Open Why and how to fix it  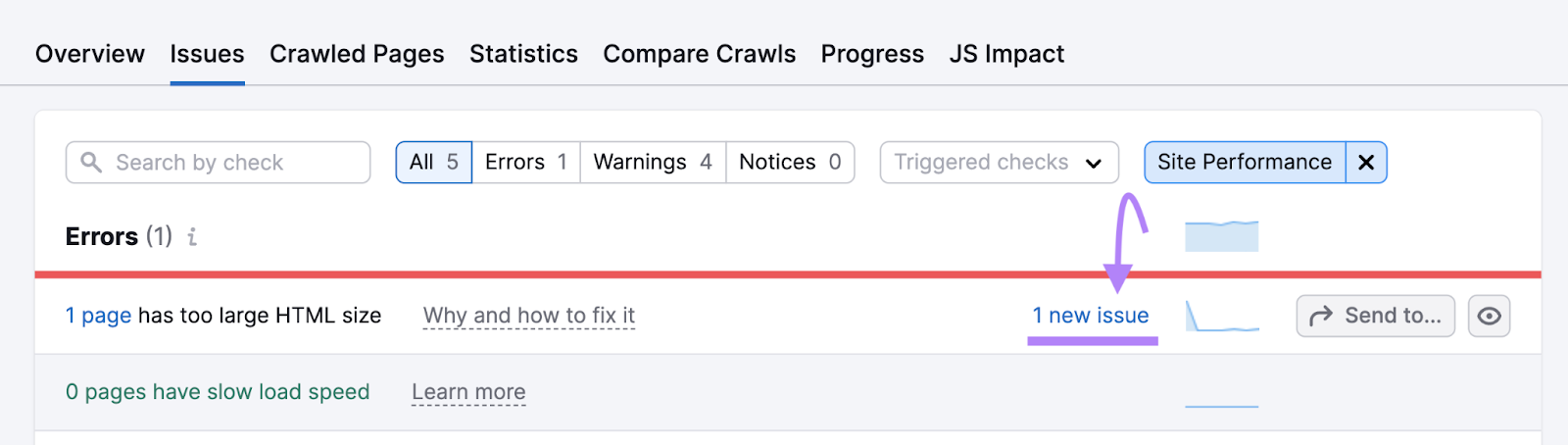tap(529, 316)
